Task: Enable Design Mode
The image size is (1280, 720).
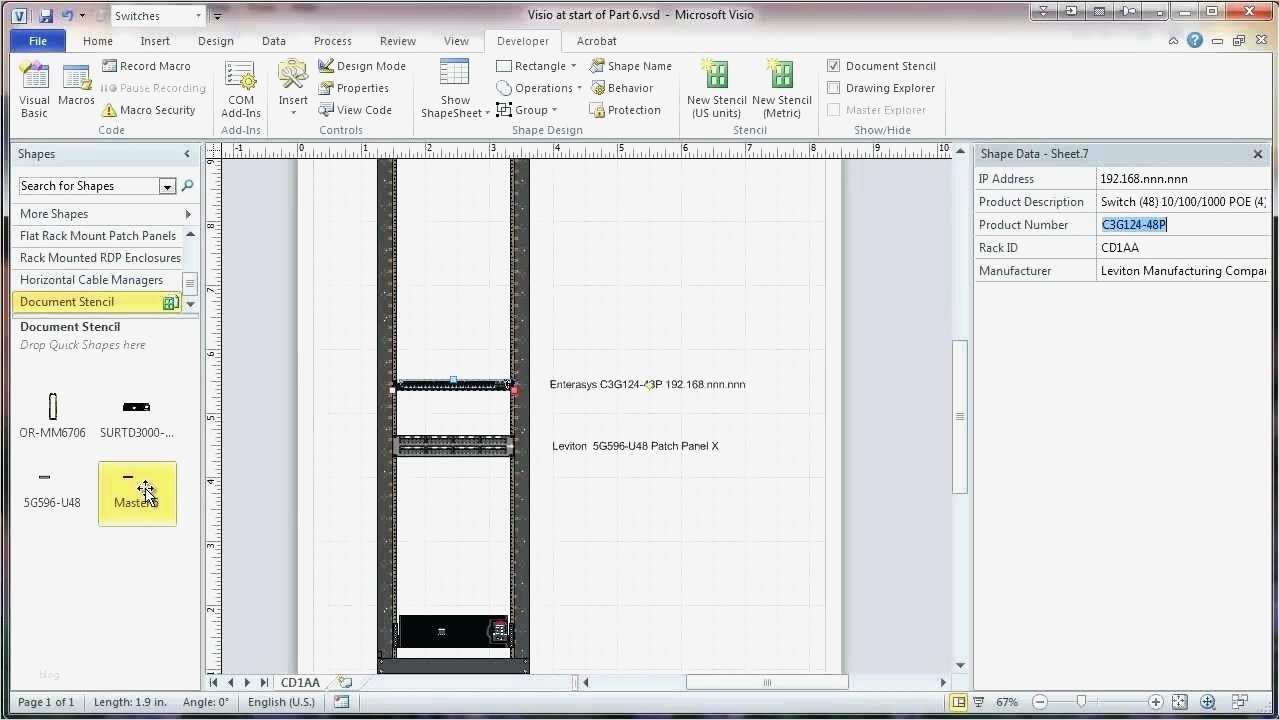Action: (x=362, y=66)
